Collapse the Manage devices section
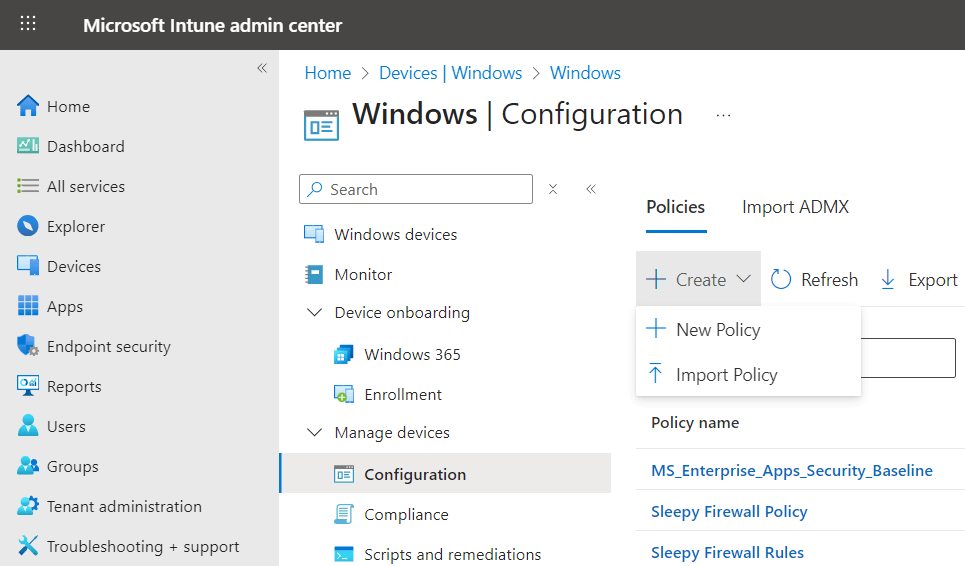Screen dimensions: 965x566 click(x=315, y=433)
